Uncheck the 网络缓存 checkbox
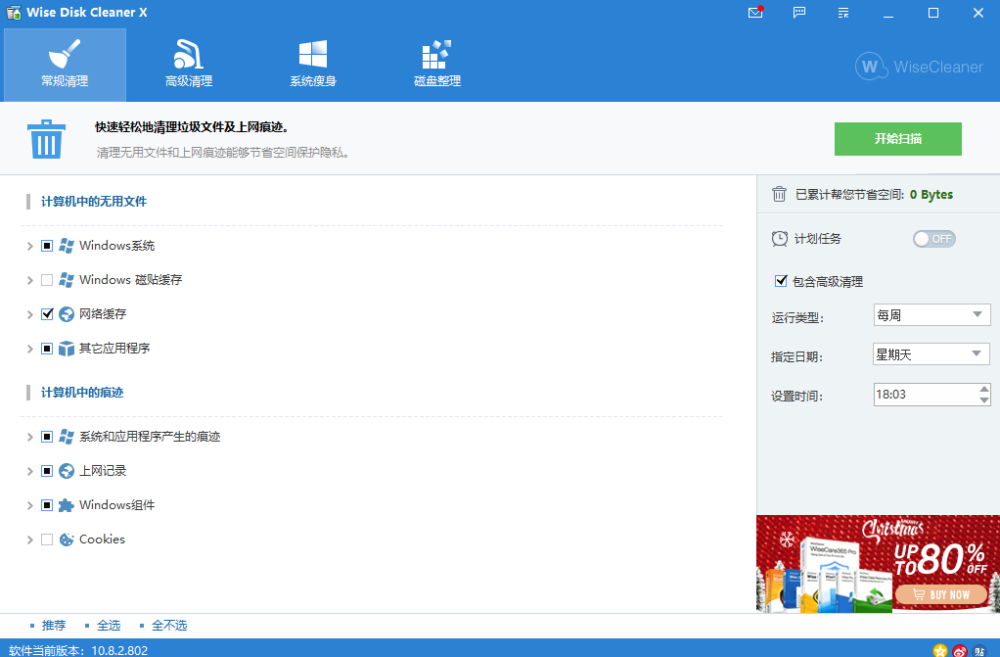The width and height of the screenshot is (1000, 657). (x=47, y=314)
